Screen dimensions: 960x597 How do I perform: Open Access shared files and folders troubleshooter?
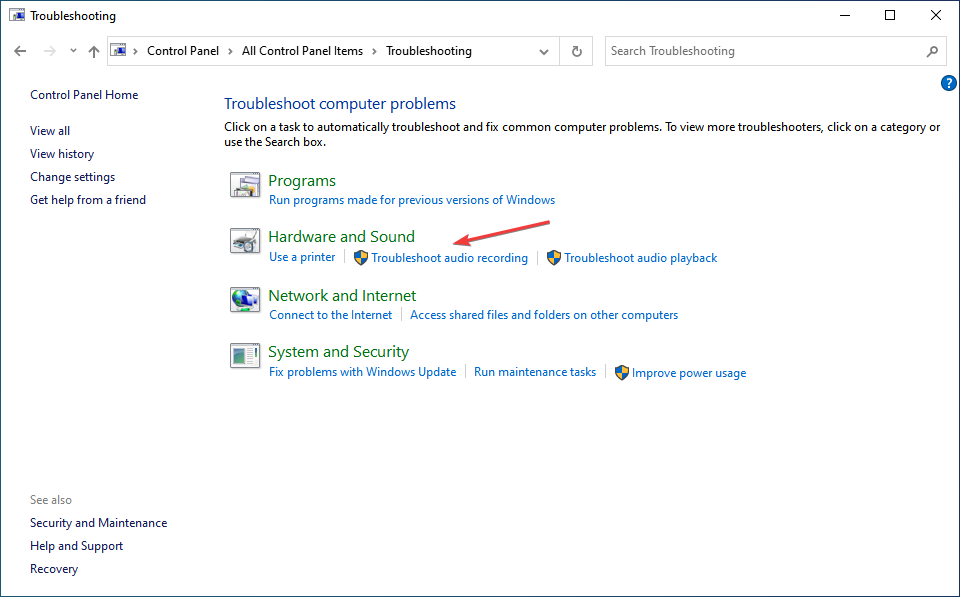tap(544, 315)
